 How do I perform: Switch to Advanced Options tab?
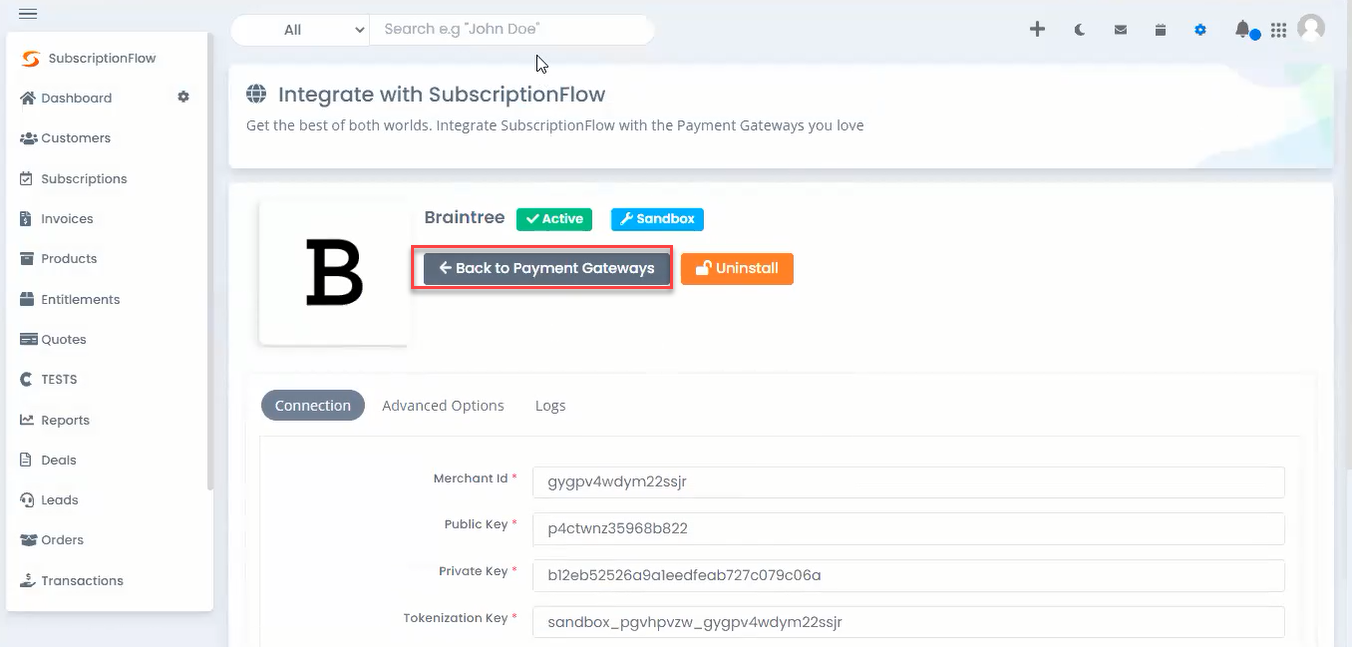[443, 405]
